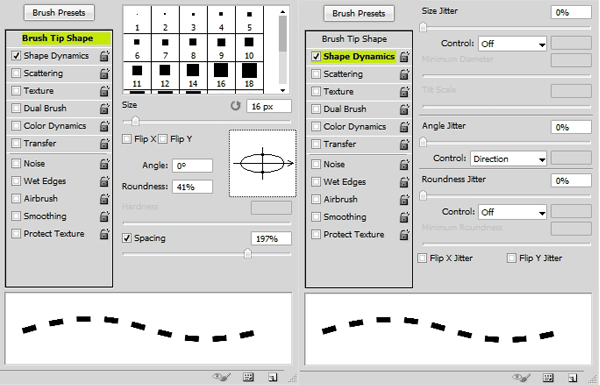Viewport: 600px width, 385px height.
Task: Open Angle Jitter Control dropdown set to Direction
Action: coord(508,159)
